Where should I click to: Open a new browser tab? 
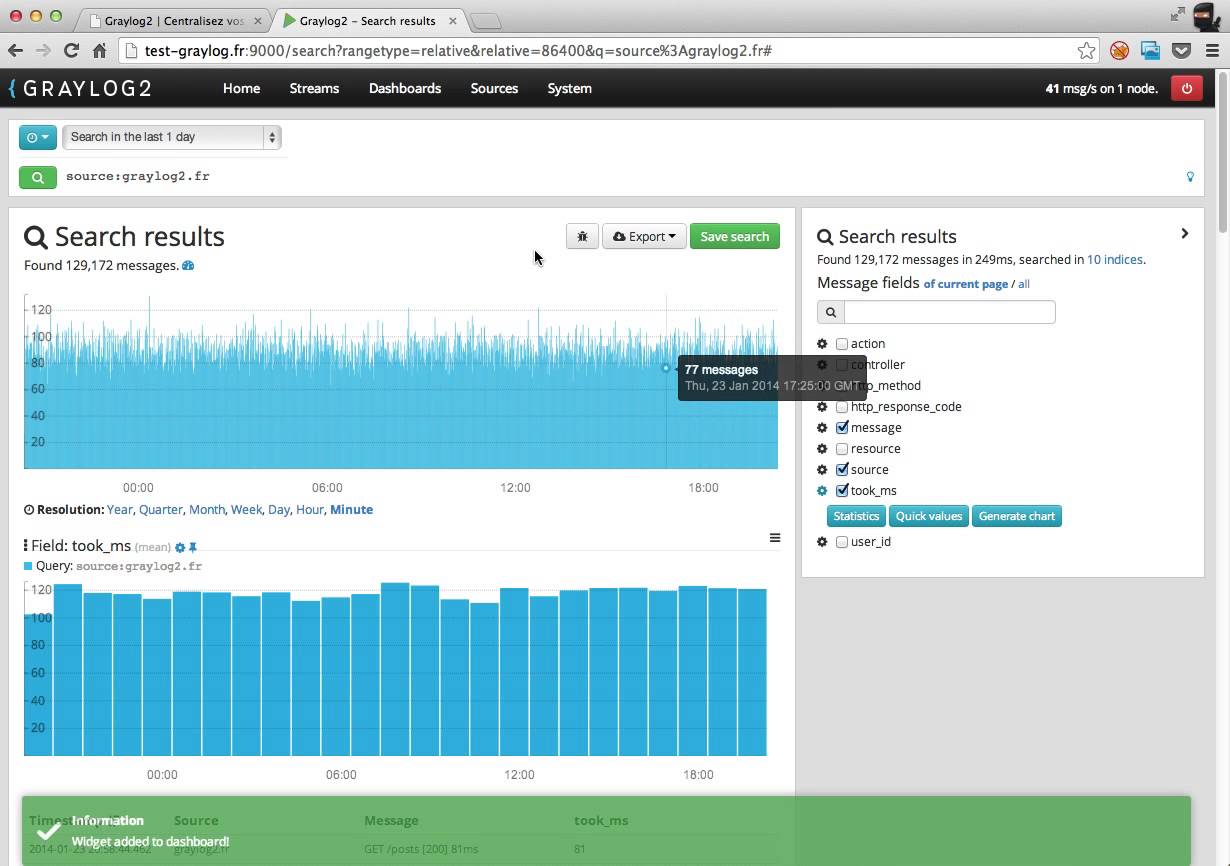(x=486, y=21)
